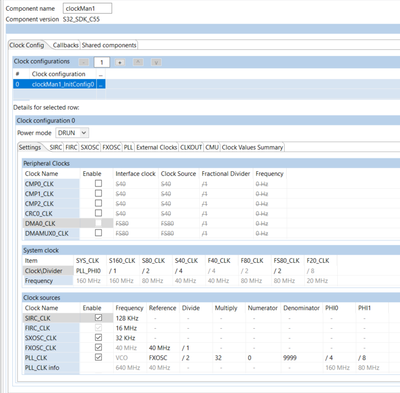Click the SXOSC_CLK frequency 32 KHz

tap(125, 338)
